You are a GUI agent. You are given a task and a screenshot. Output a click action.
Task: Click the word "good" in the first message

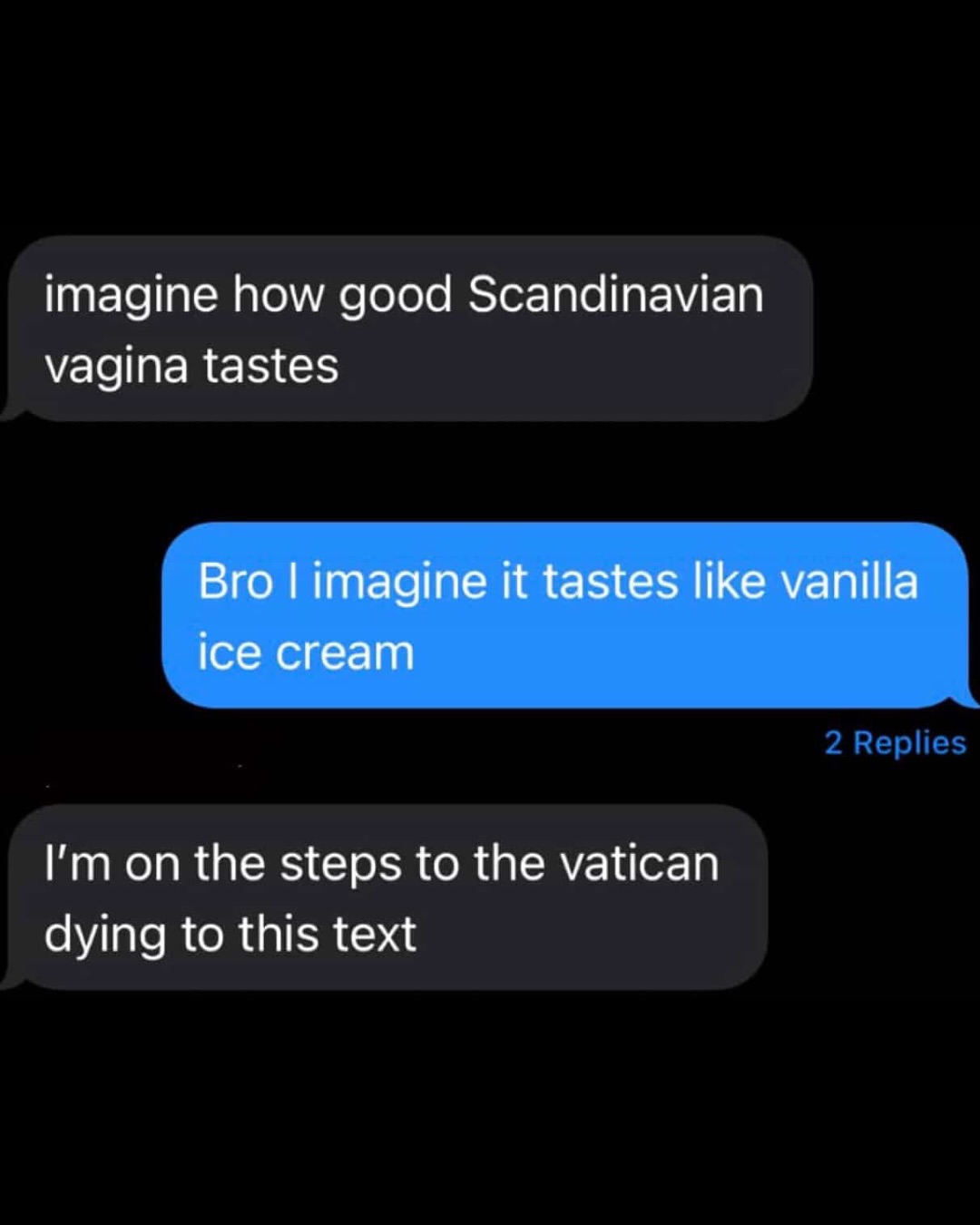(x=396, y=298)
